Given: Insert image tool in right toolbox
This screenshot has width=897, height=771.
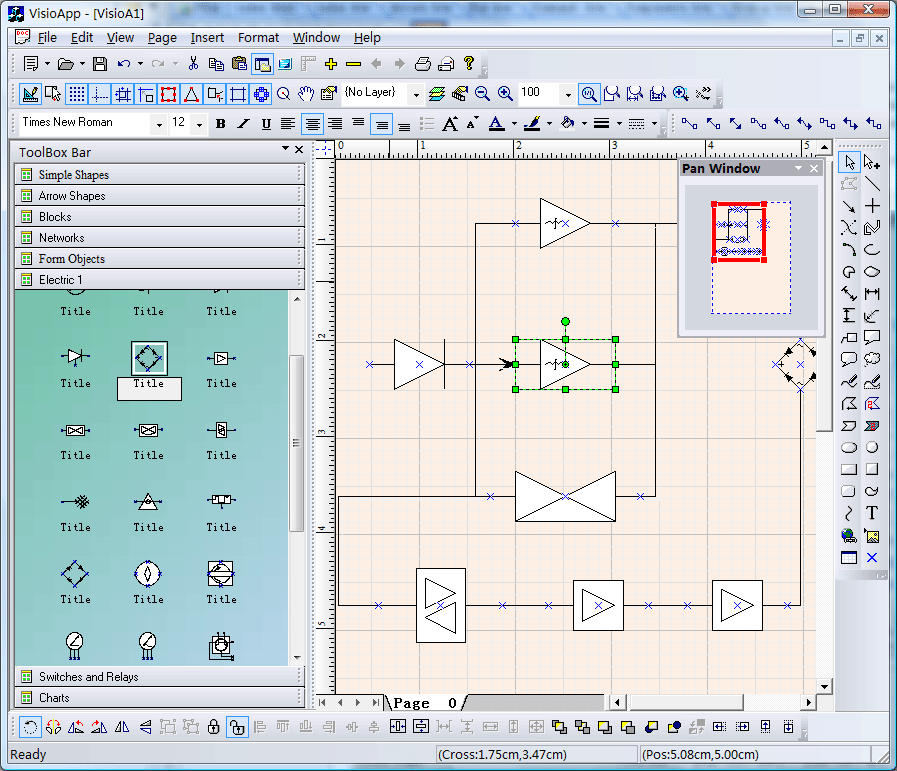Looking at the screenshot, I should [x=872, y=536].
